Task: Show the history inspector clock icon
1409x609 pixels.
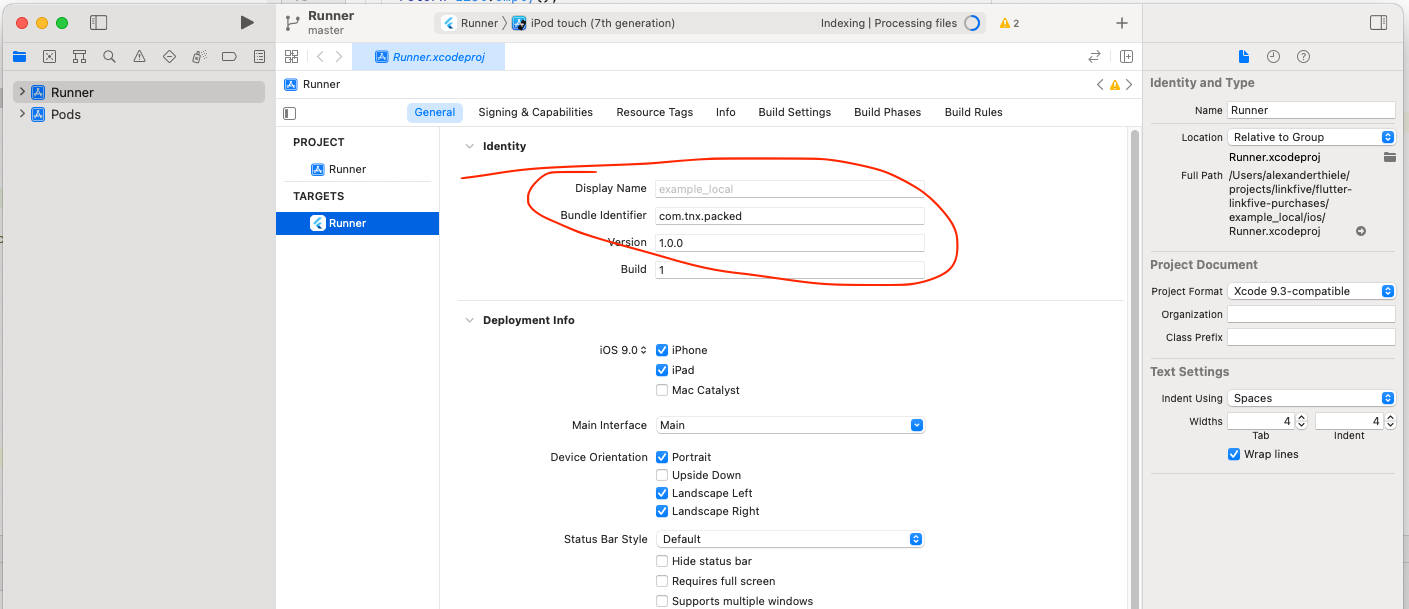Action: coord(1273,57)
